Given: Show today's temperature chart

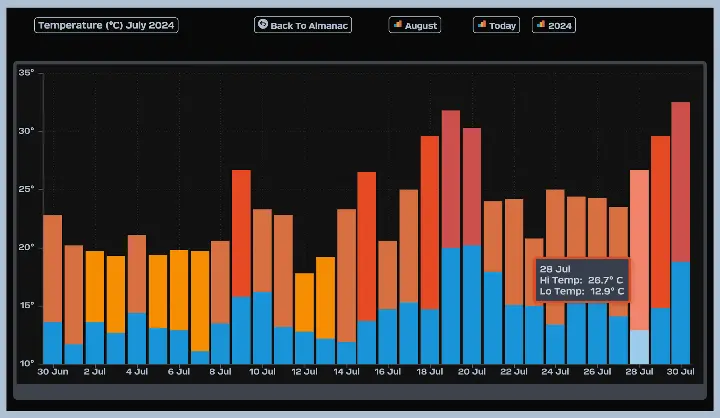Looking at the screenshot, I should coord(497,25).
